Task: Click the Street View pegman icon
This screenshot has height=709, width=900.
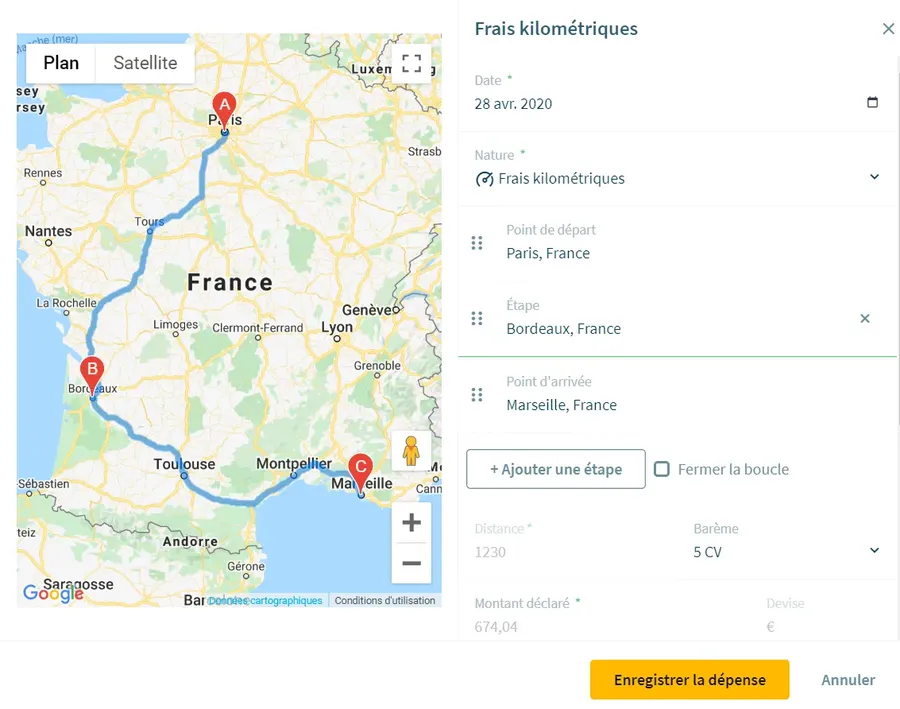Action: pos(411,452)
